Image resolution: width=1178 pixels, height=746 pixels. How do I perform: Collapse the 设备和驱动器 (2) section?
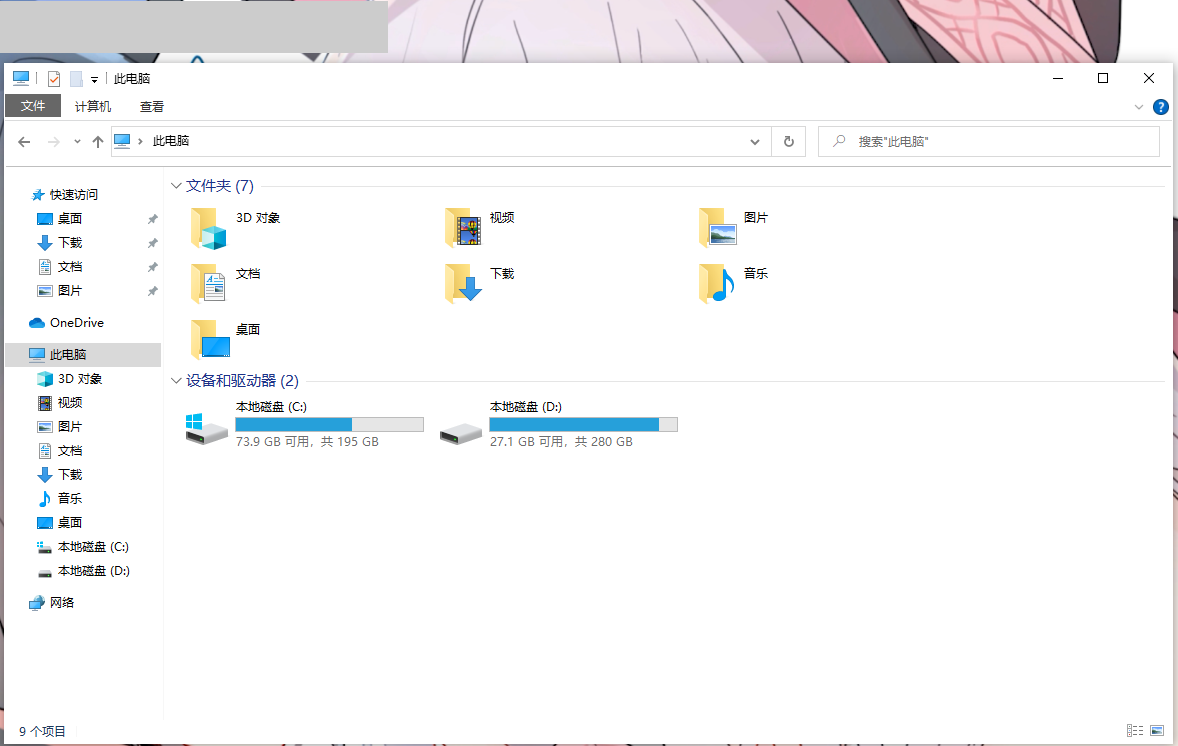coord(176,380)
